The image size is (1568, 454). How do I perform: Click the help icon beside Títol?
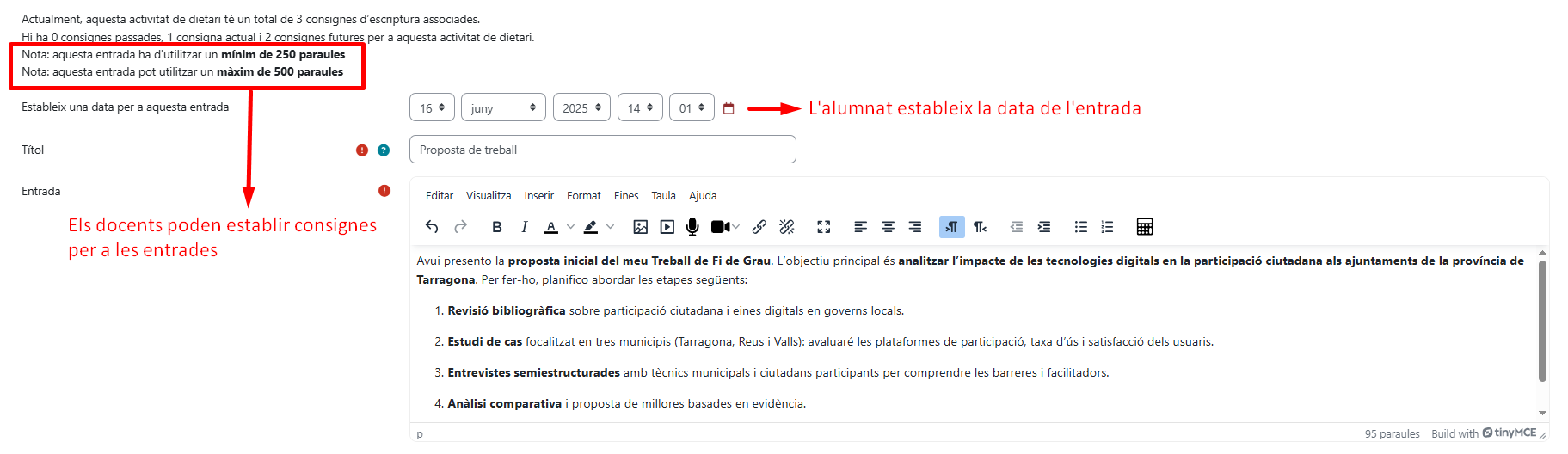pyautogui.click(x=384, y=150)
